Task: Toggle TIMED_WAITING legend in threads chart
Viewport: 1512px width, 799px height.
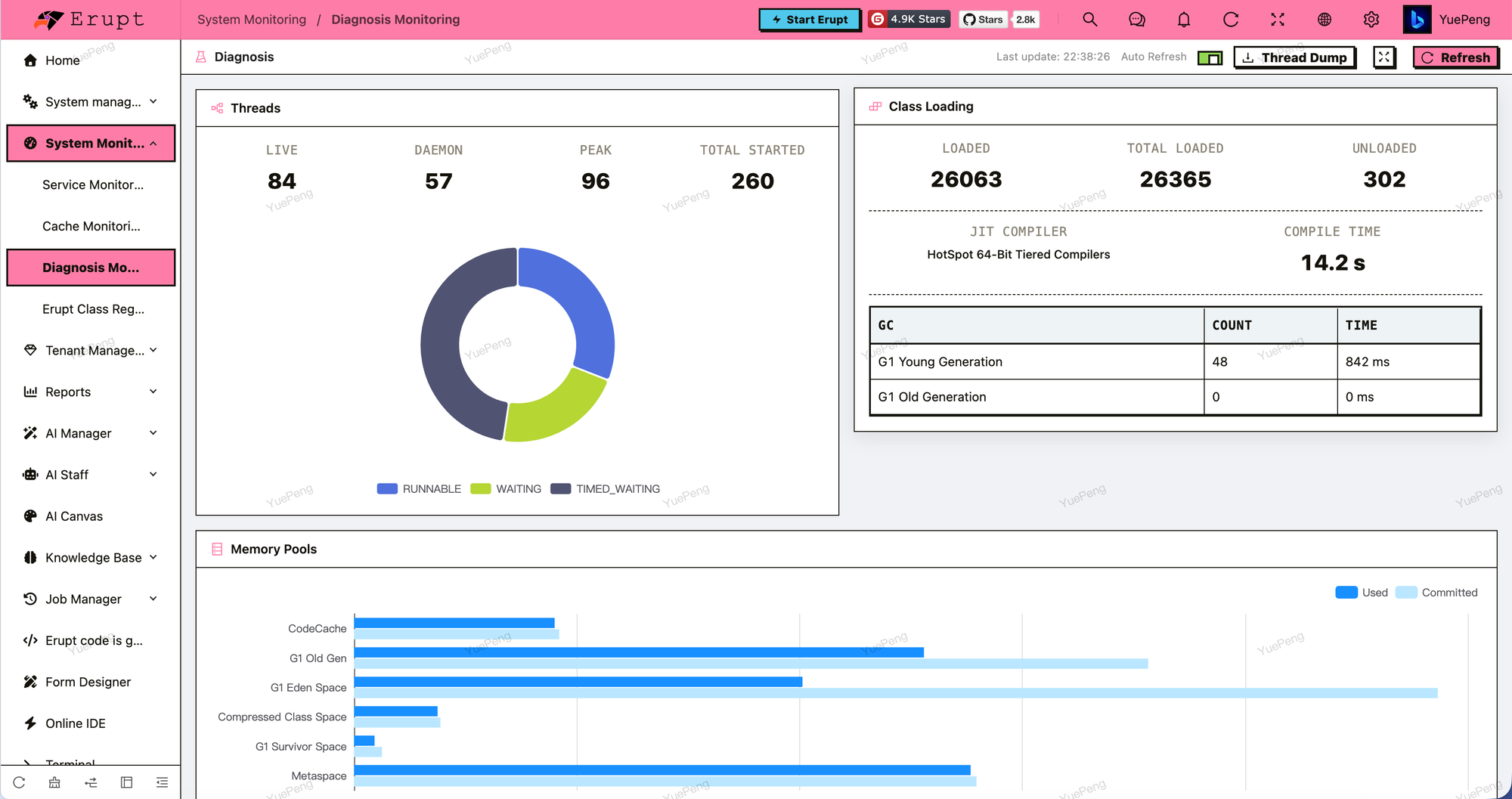Action: pyautogui.click(x=606, y=489)
